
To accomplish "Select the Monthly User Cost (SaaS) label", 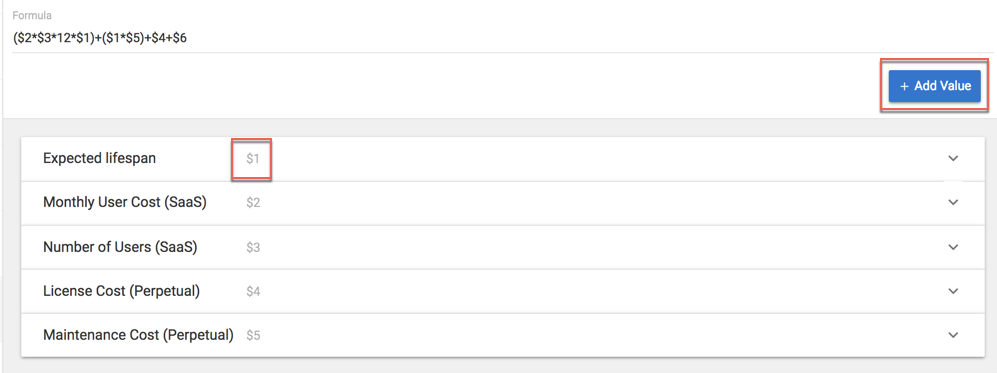I will 125,202.
